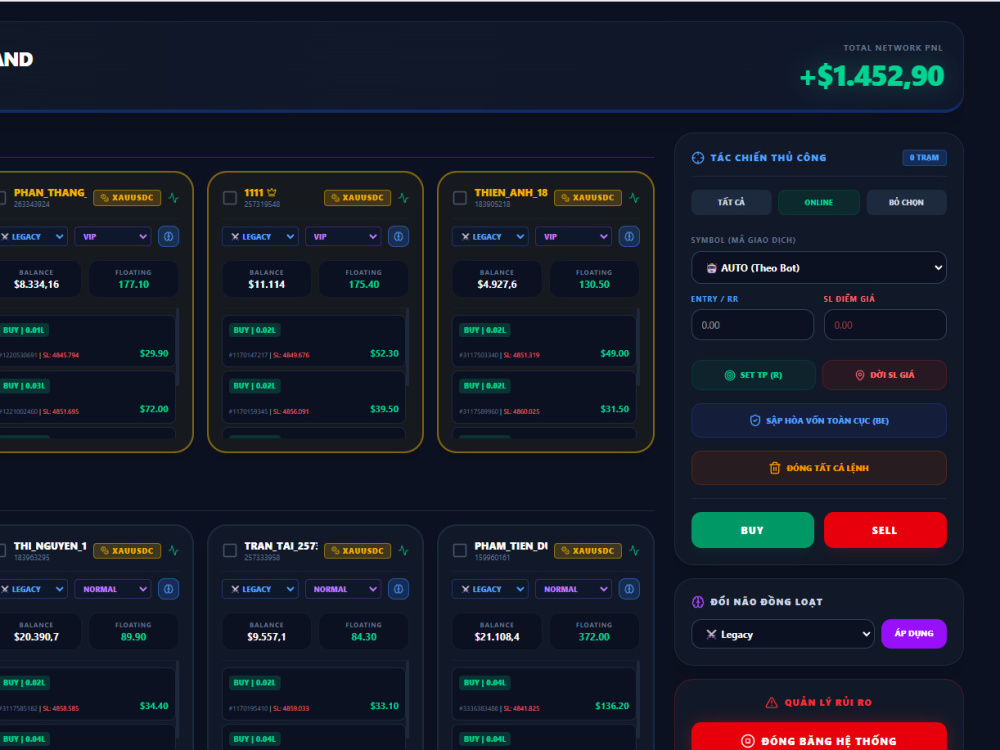Open LEGACY dropdown on THIEN_ANH_18 card
The height and width of the screenshot is (750, 1000).
[490, 237]
